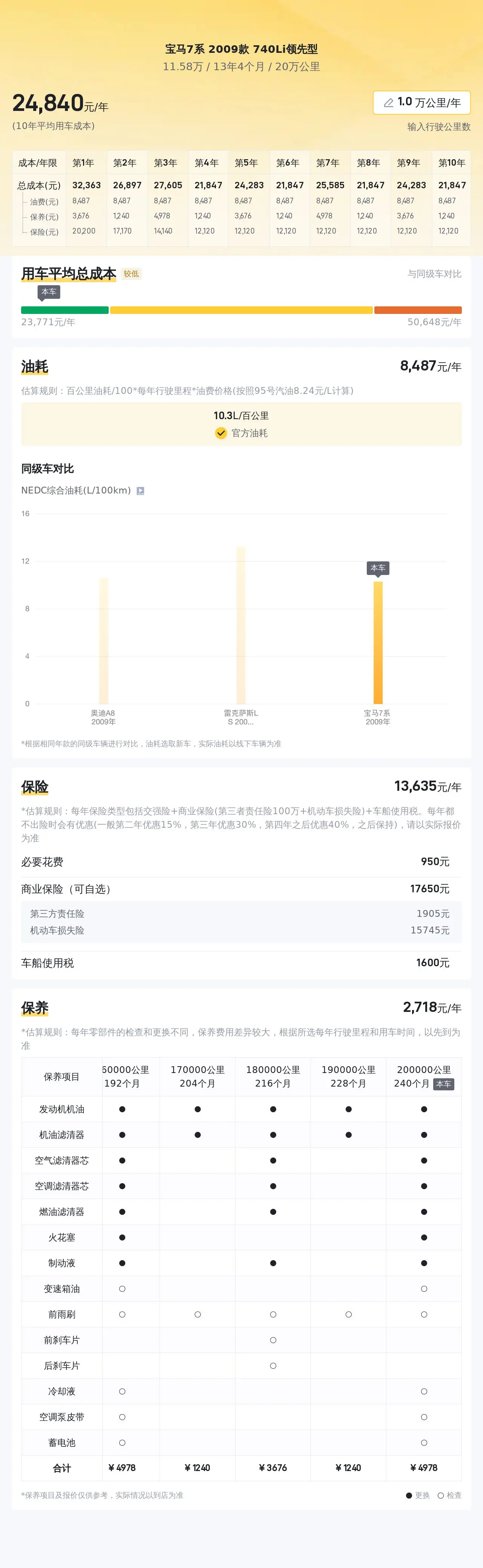Tap the 24,840元/年 average cost figure
The width and height of the screenshot is (483, 1568).
click(x=60, y=103)
